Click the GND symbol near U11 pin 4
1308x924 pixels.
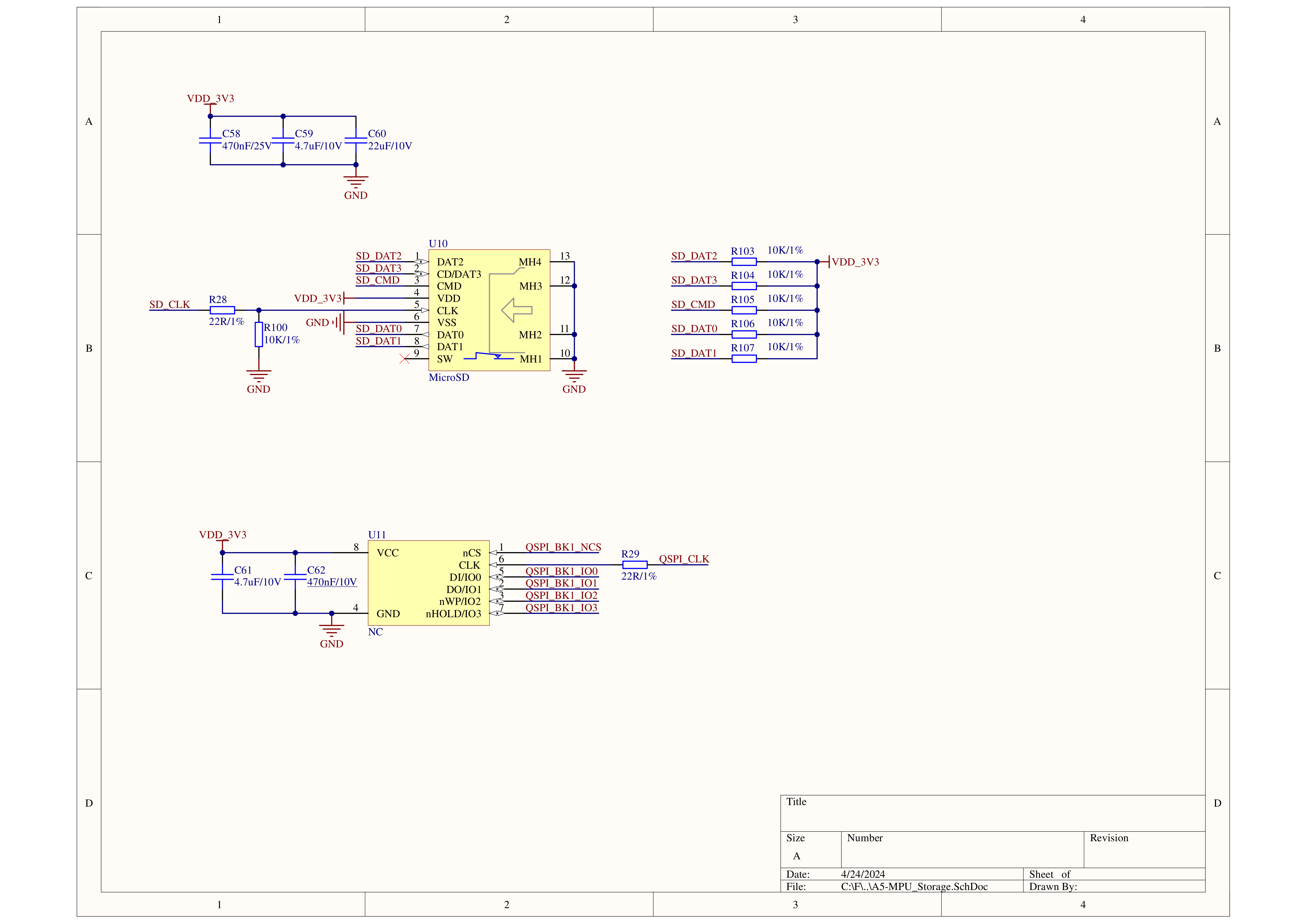331,631
